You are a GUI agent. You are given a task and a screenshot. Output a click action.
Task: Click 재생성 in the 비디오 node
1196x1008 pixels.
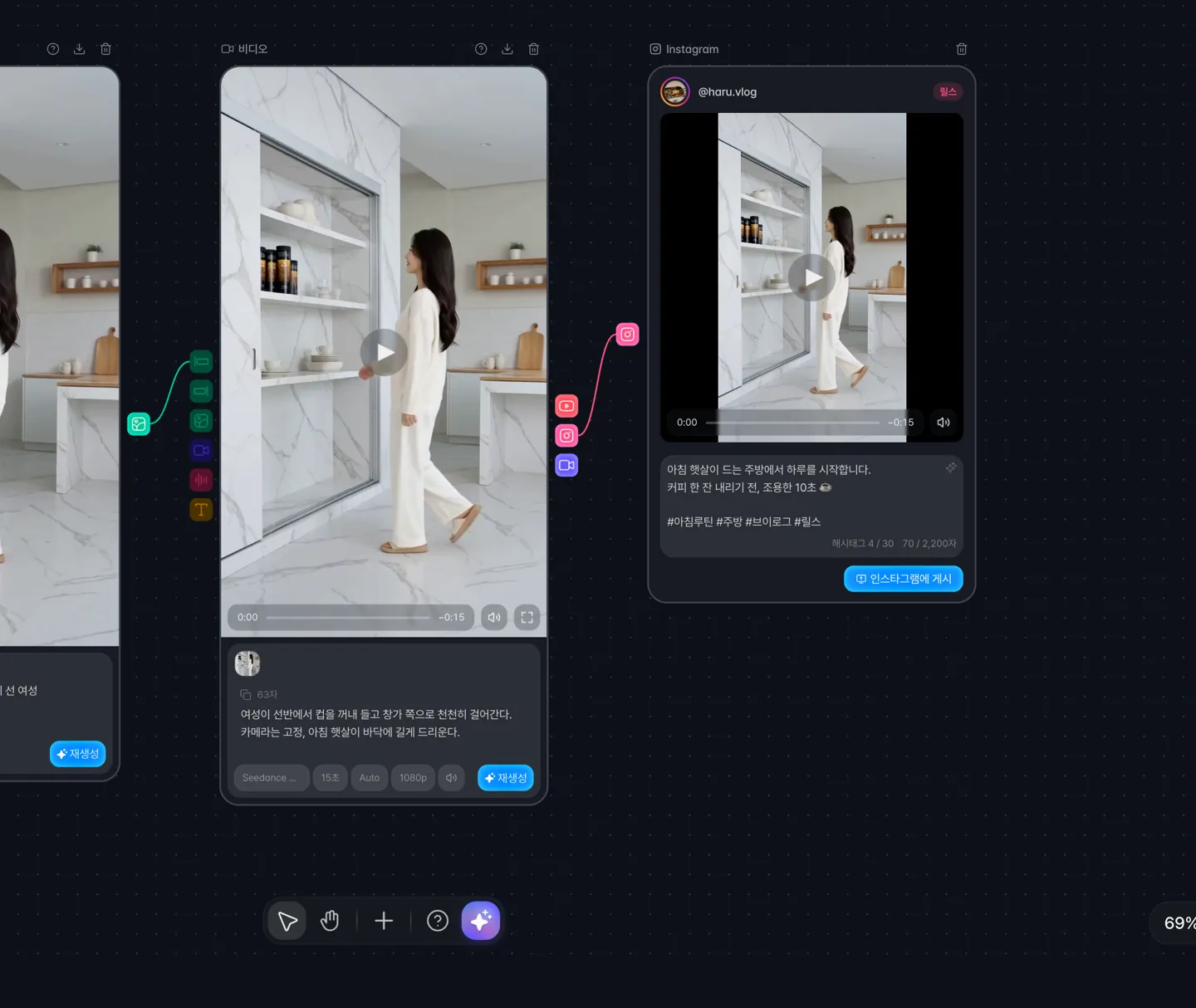point(506,778)
